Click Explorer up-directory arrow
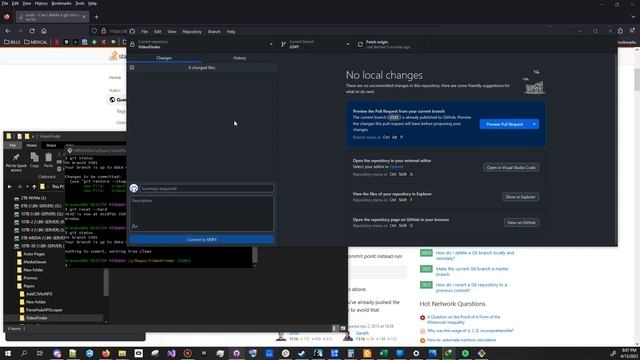This screenshot has width=640, height=360. click(34, 187)
